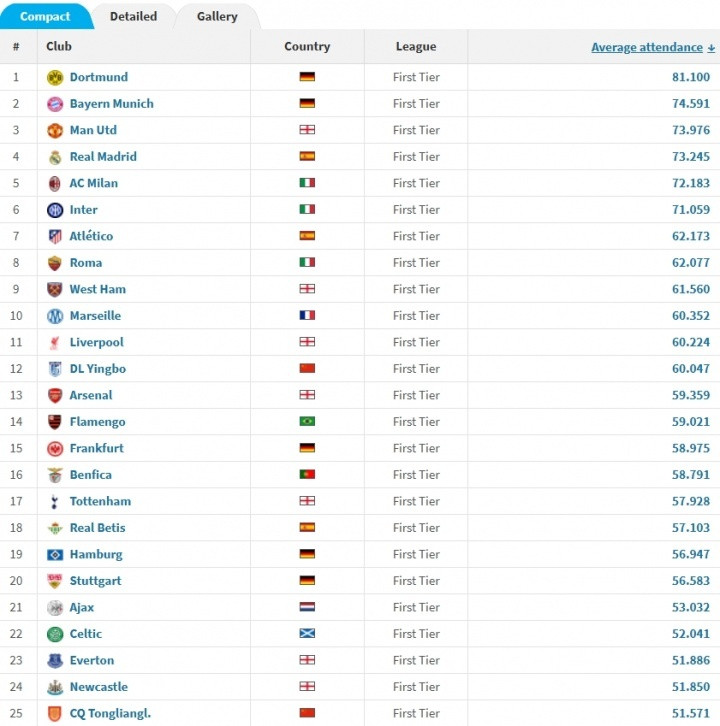Click the Real Madrid crest icon
720x726 pixels.
click(55, 157)
